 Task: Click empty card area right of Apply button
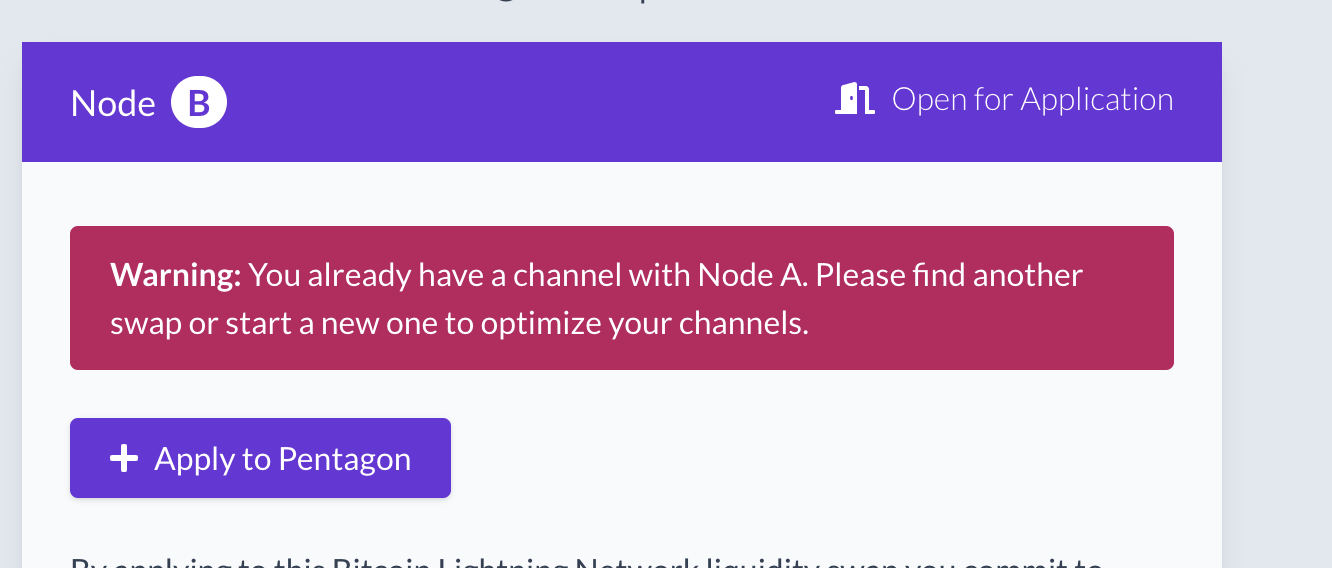[800, 458]
